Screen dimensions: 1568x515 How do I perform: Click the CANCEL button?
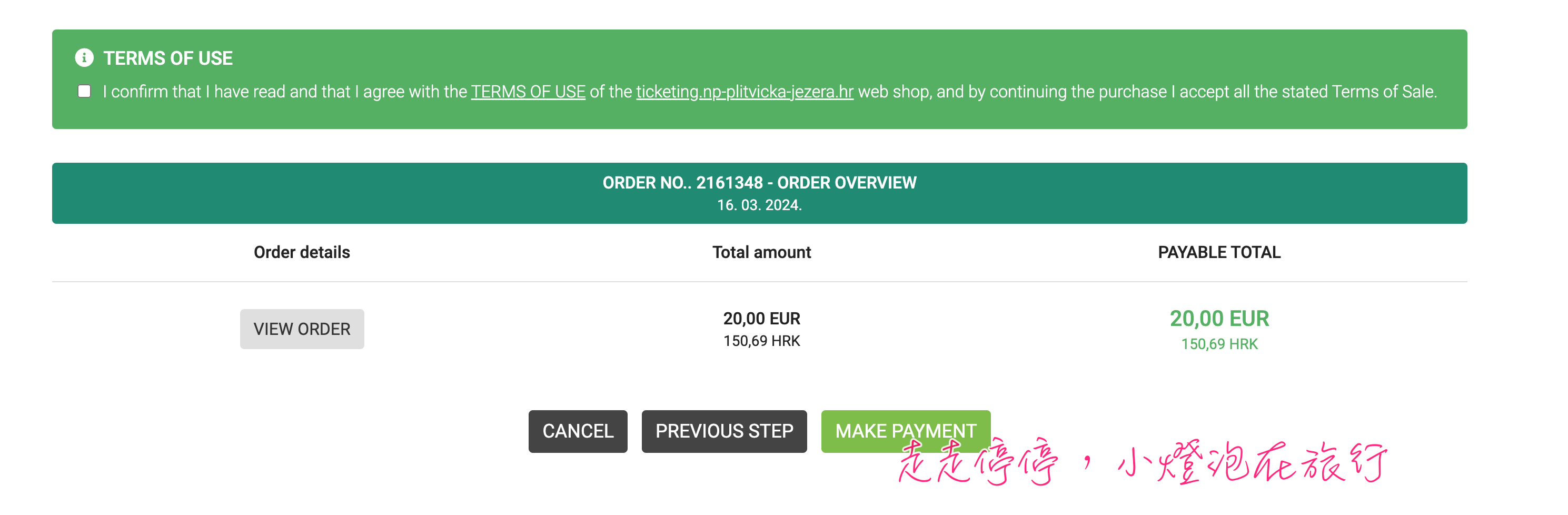[x=578, y=431]
